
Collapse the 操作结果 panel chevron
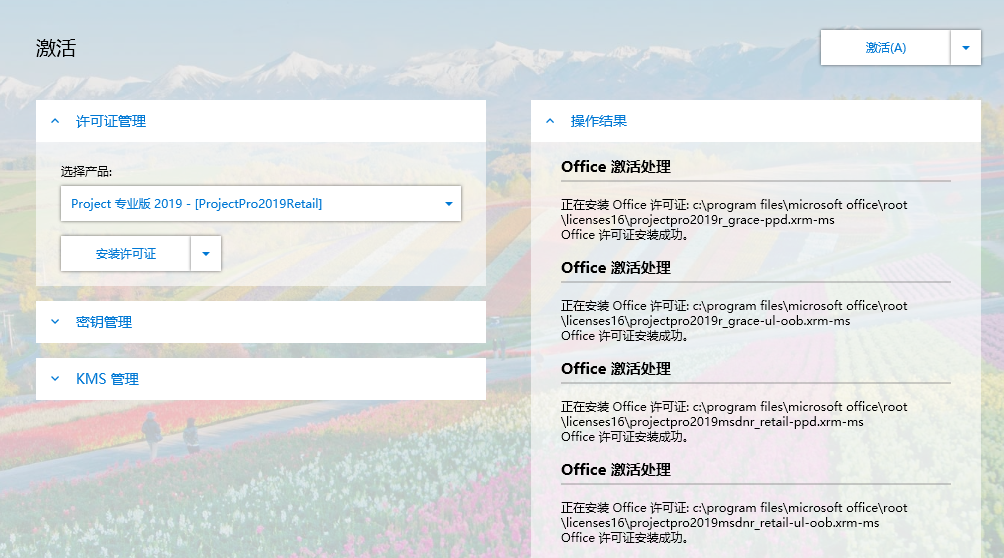pos(550,121)
